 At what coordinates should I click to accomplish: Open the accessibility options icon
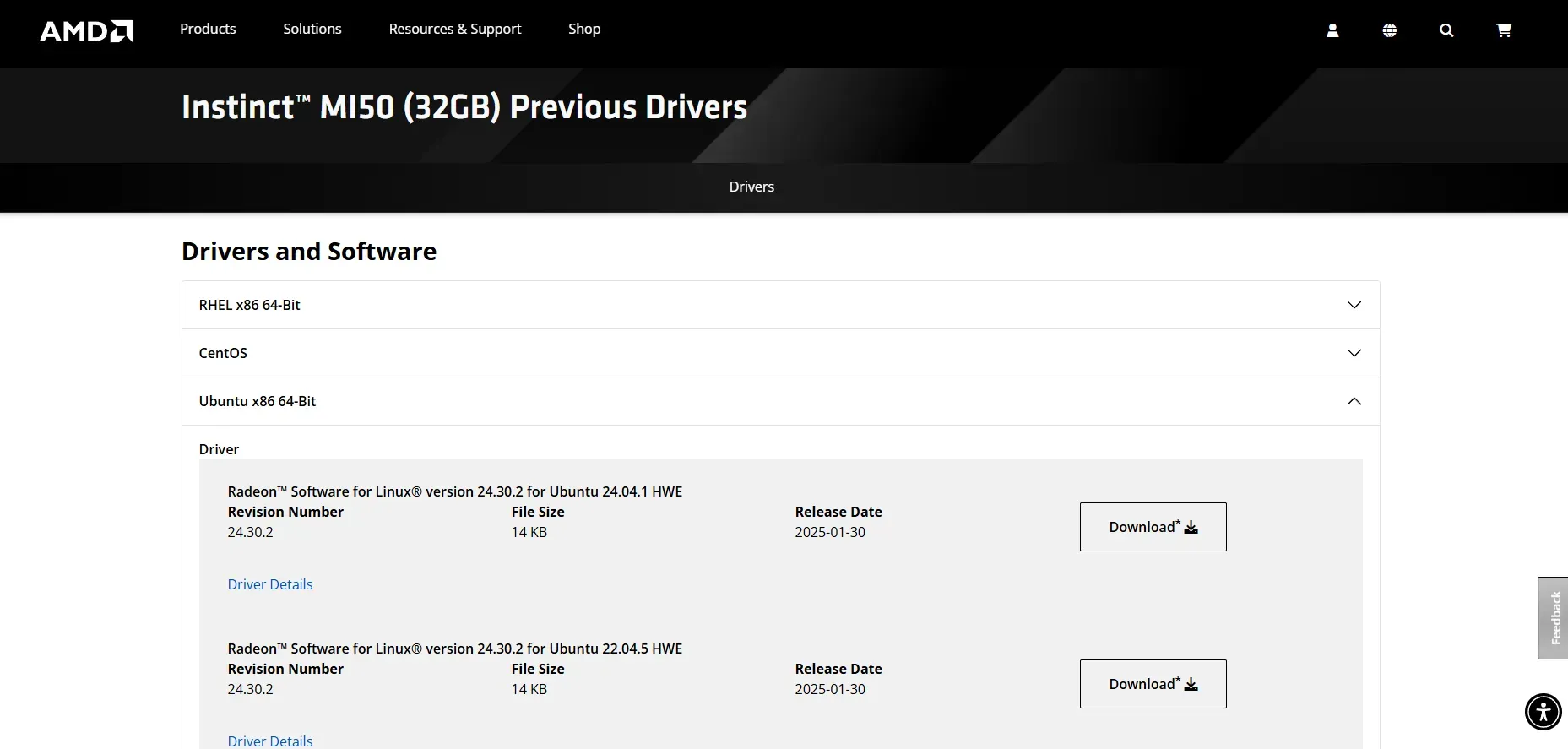[1543, 711]
